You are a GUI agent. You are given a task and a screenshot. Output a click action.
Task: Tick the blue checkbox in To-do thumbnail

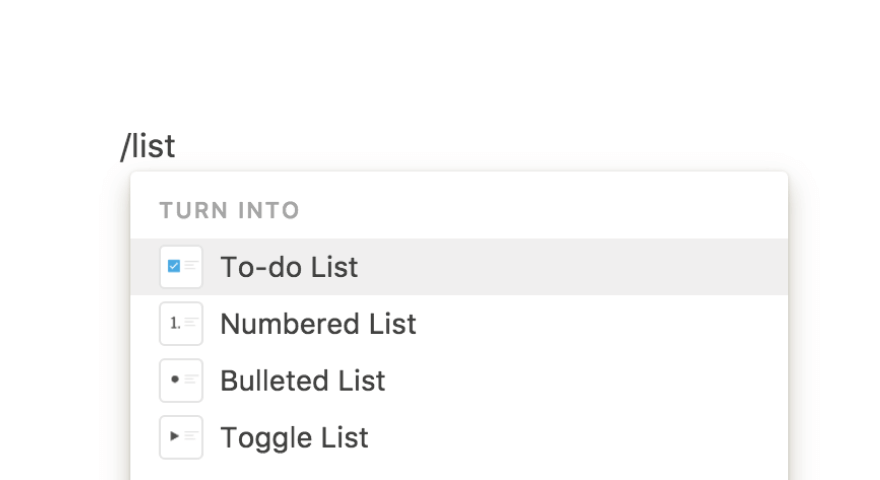[x=174, y=266]
